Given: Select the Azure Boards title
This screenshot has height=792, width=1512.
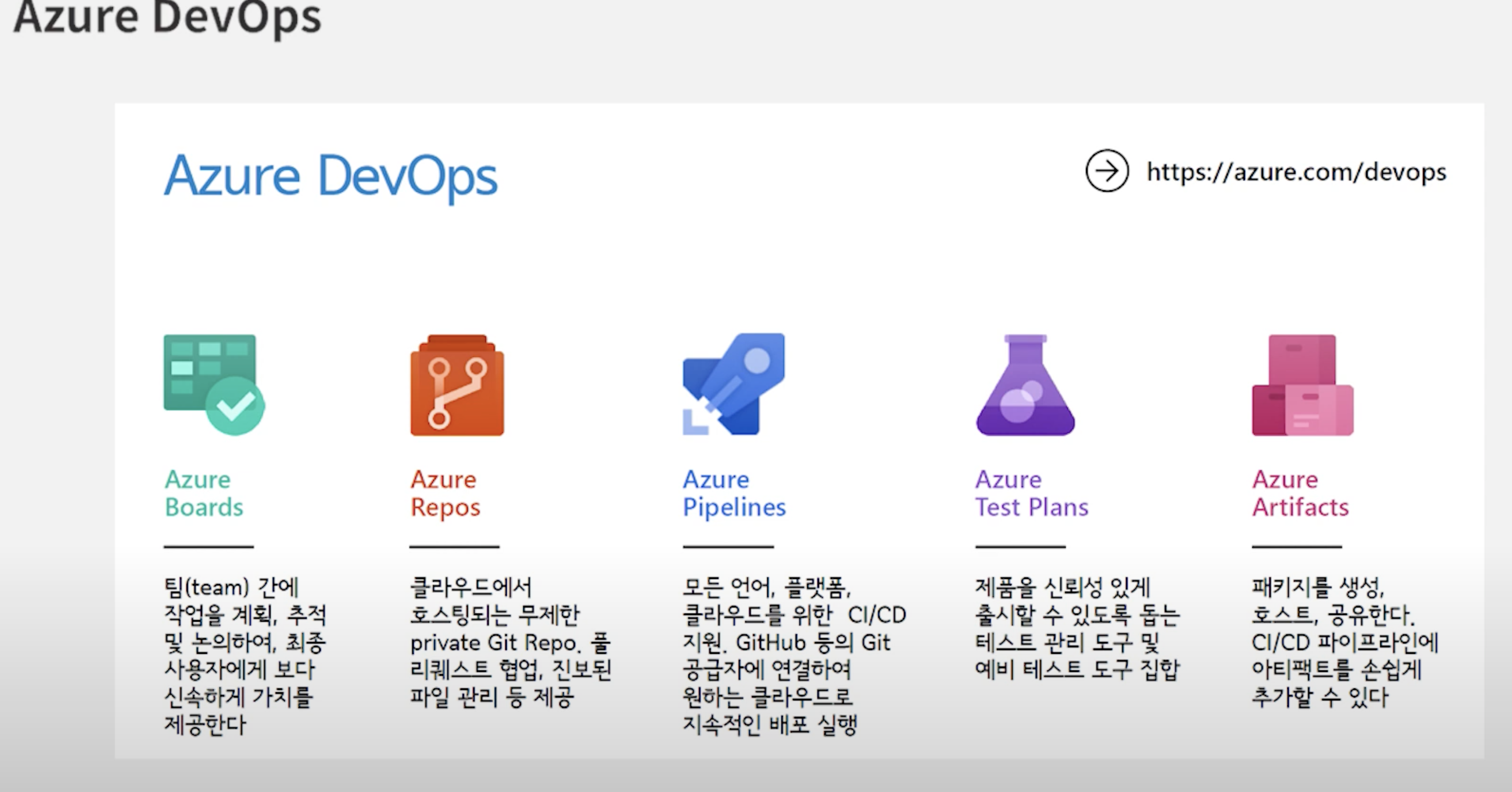Looking at the screenshot, I should (x=204, y=493).
